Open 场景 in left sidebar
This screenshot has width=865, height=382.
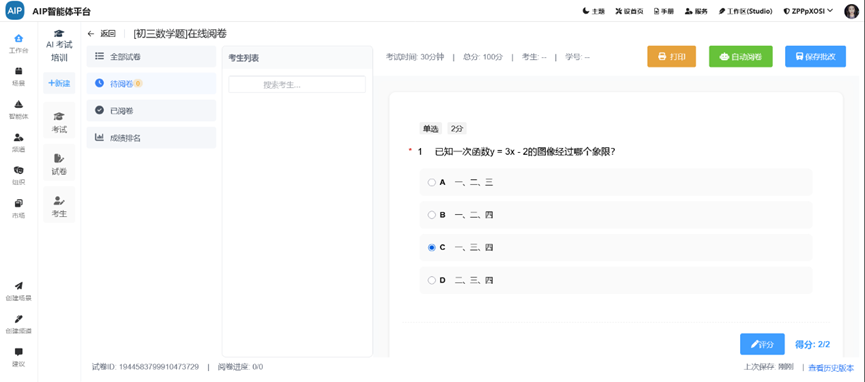click(x=19, y=76)
